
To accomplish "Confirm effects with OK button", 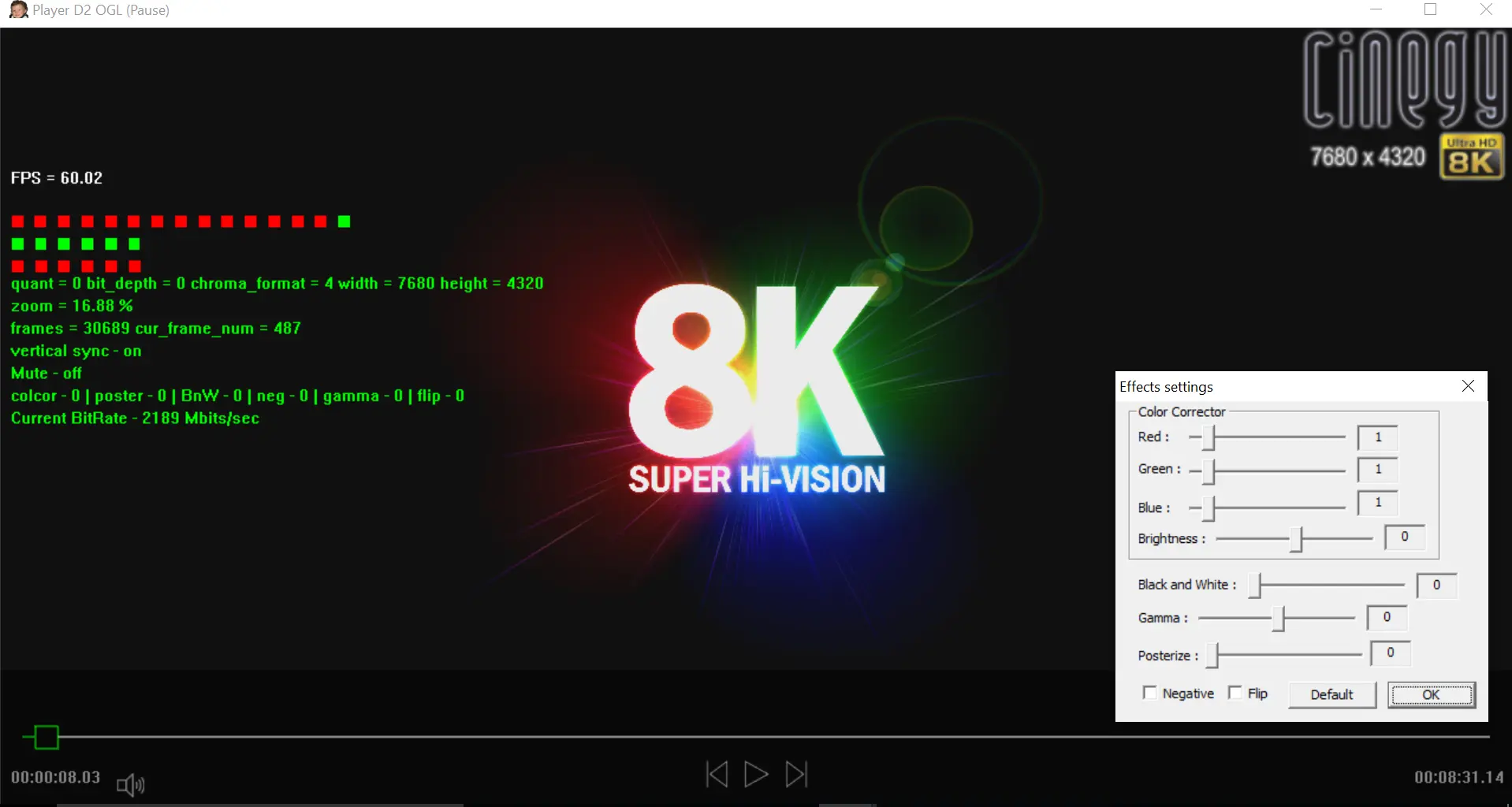I will pyautogui.click(x=1431, y=694).
